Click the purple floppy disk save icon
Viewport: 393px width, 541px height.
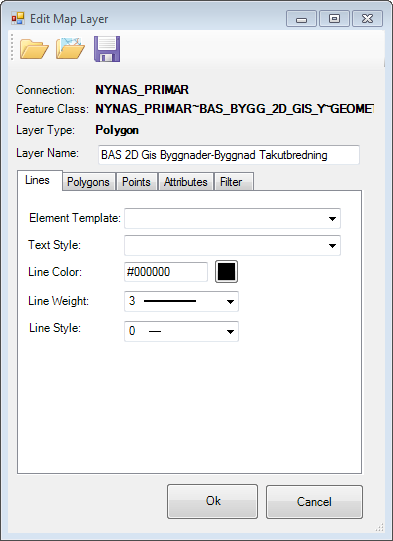[107, 49]
